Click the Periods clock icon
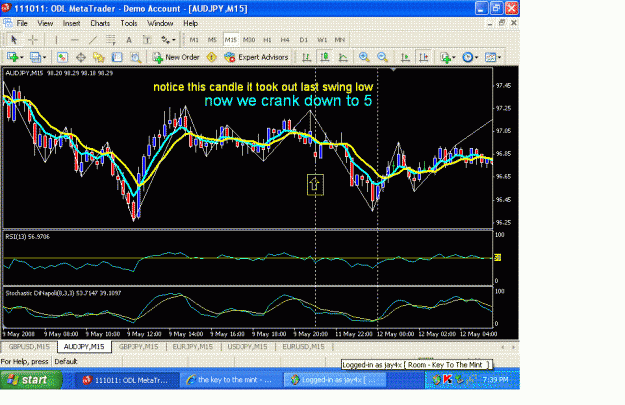Screen dimensions: 625x405 [x=468, y=57]
